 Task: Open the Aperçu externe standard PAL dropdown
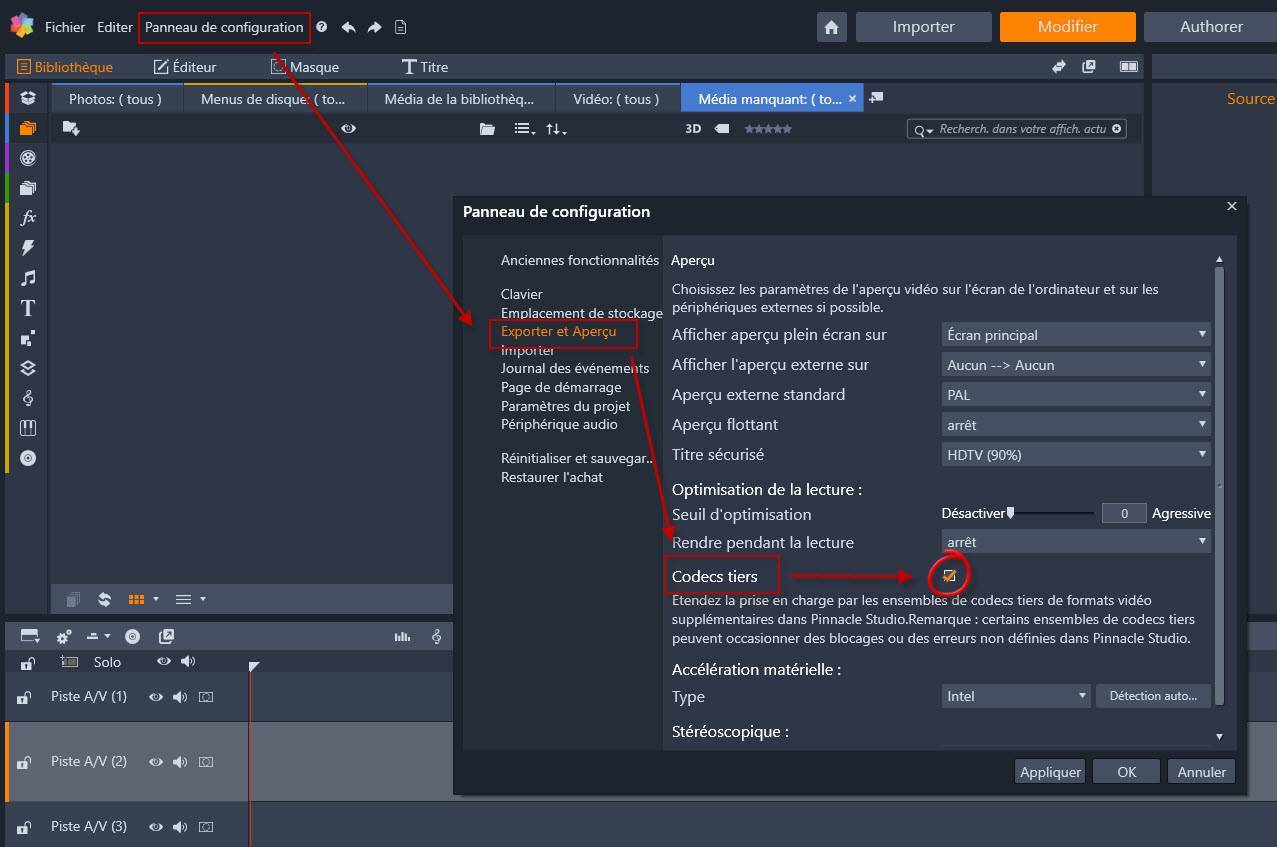[1076, 395]
